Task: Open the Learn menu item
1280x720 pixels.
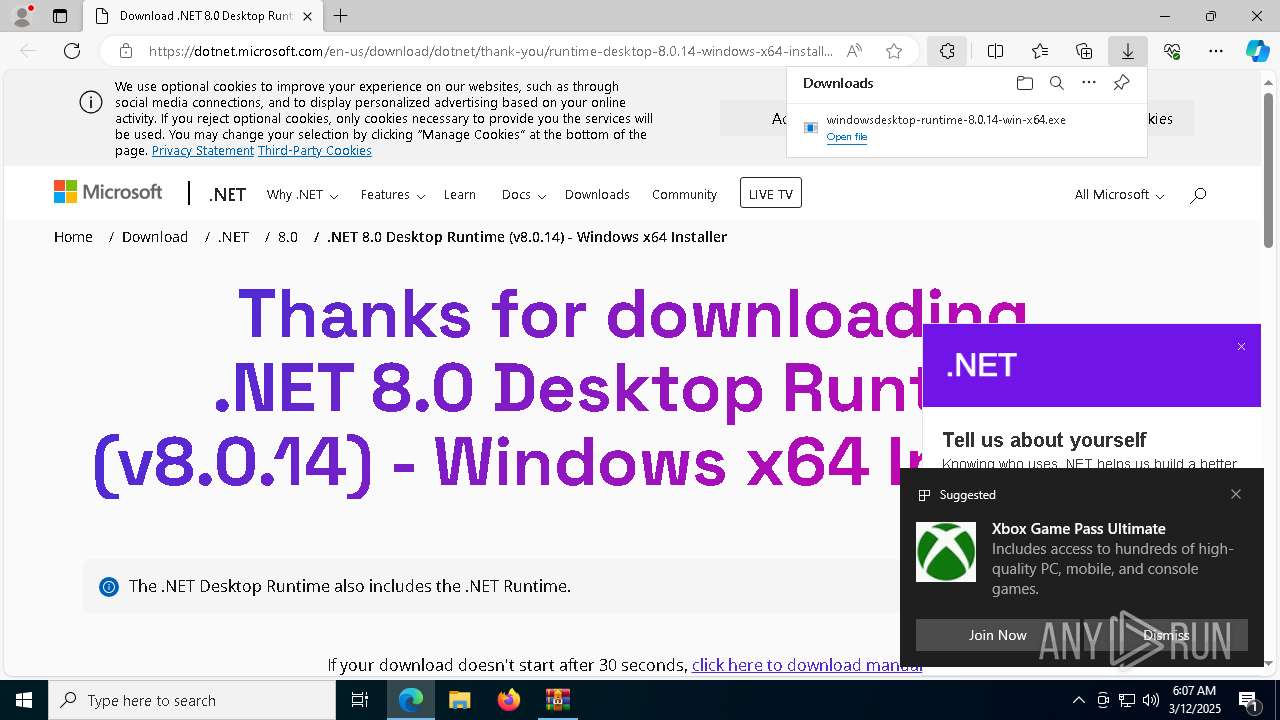Action: pos(460,195)
